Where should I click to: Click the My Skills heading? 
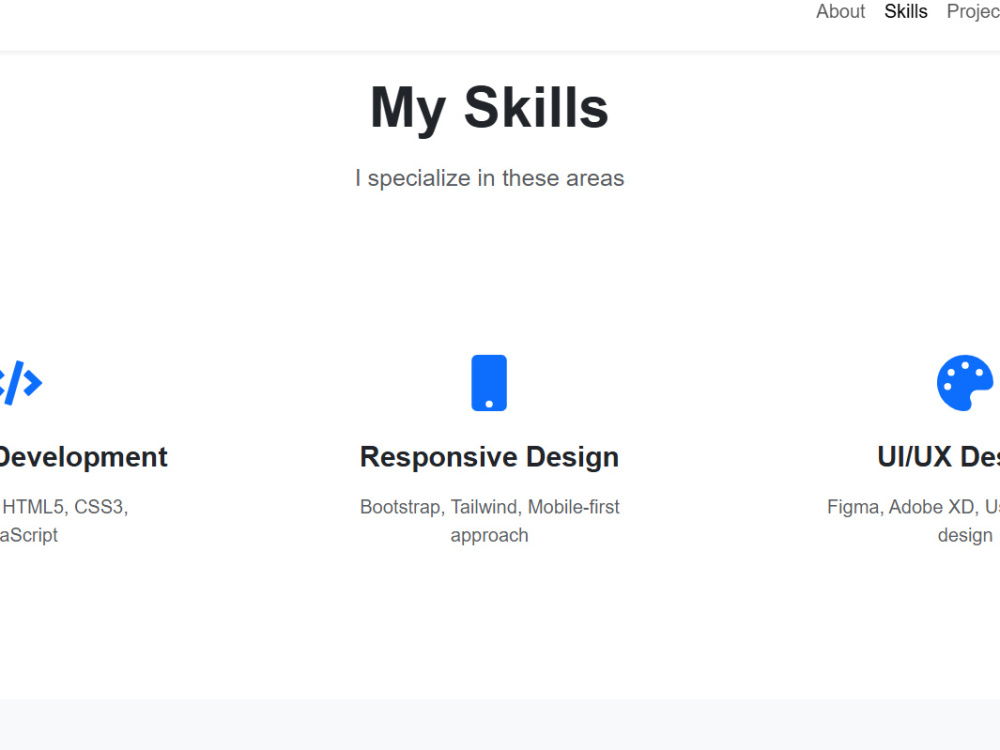point(489,108)
